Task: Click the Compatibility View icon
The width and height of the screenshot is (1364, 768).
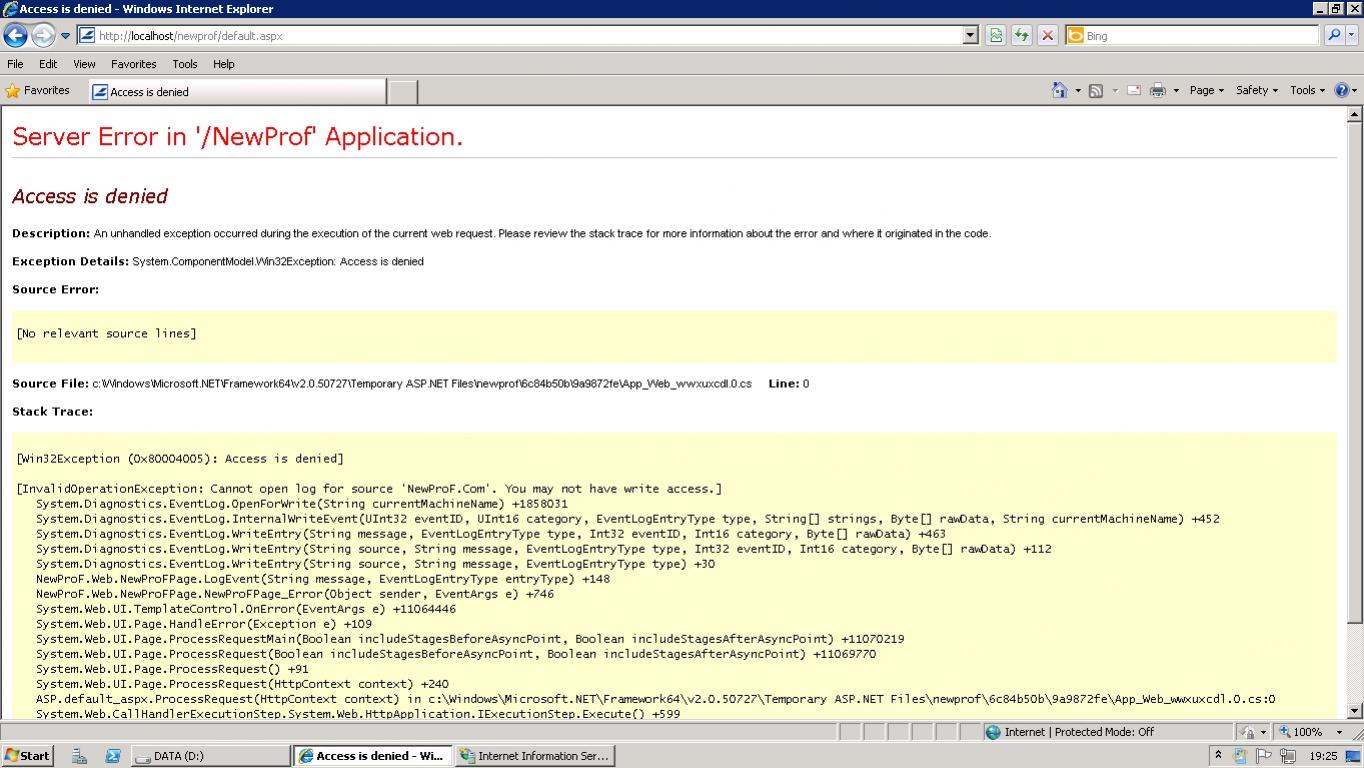Action: click(995, 35)
